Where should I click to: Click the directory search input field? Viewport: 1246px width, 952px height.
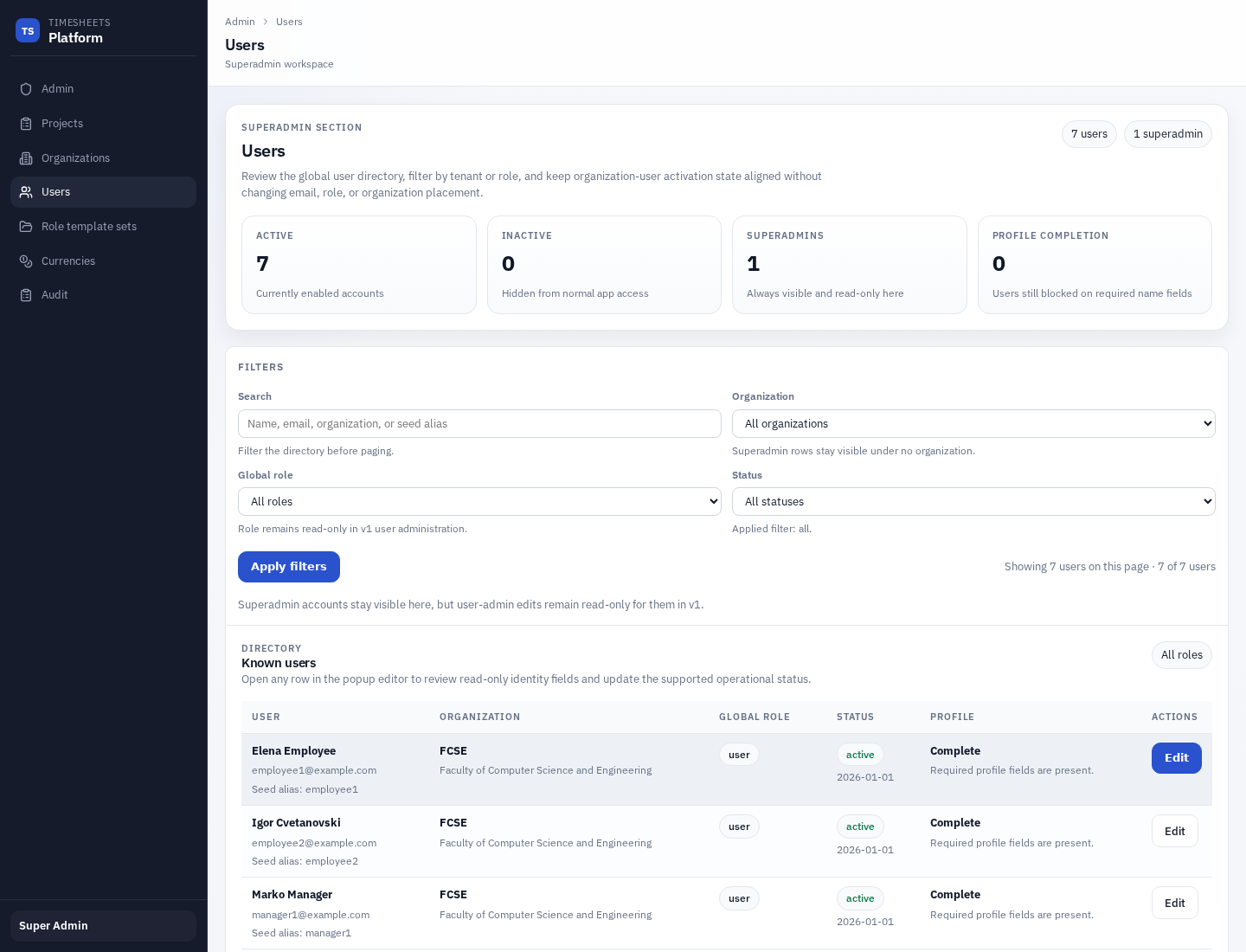pos(479,423)
